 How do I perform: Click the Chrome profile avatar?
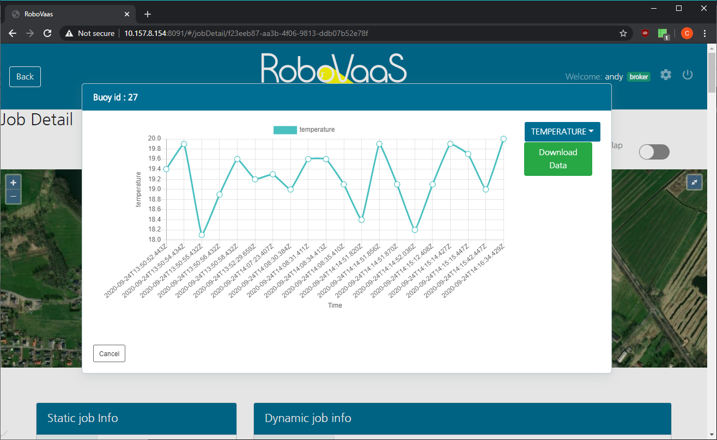tap(687, 33)
